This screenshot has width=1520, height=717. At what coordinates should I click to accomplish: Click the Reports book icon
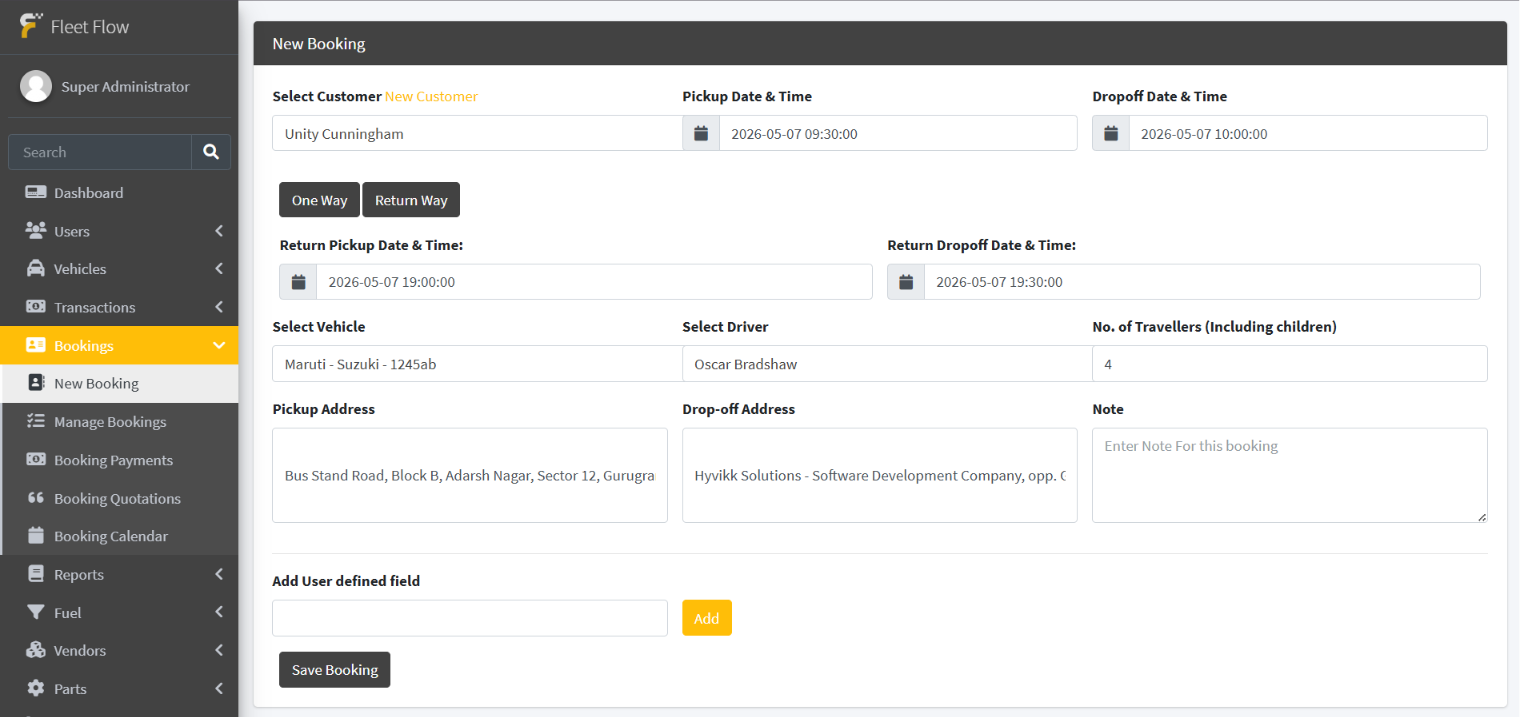point(36,574)
